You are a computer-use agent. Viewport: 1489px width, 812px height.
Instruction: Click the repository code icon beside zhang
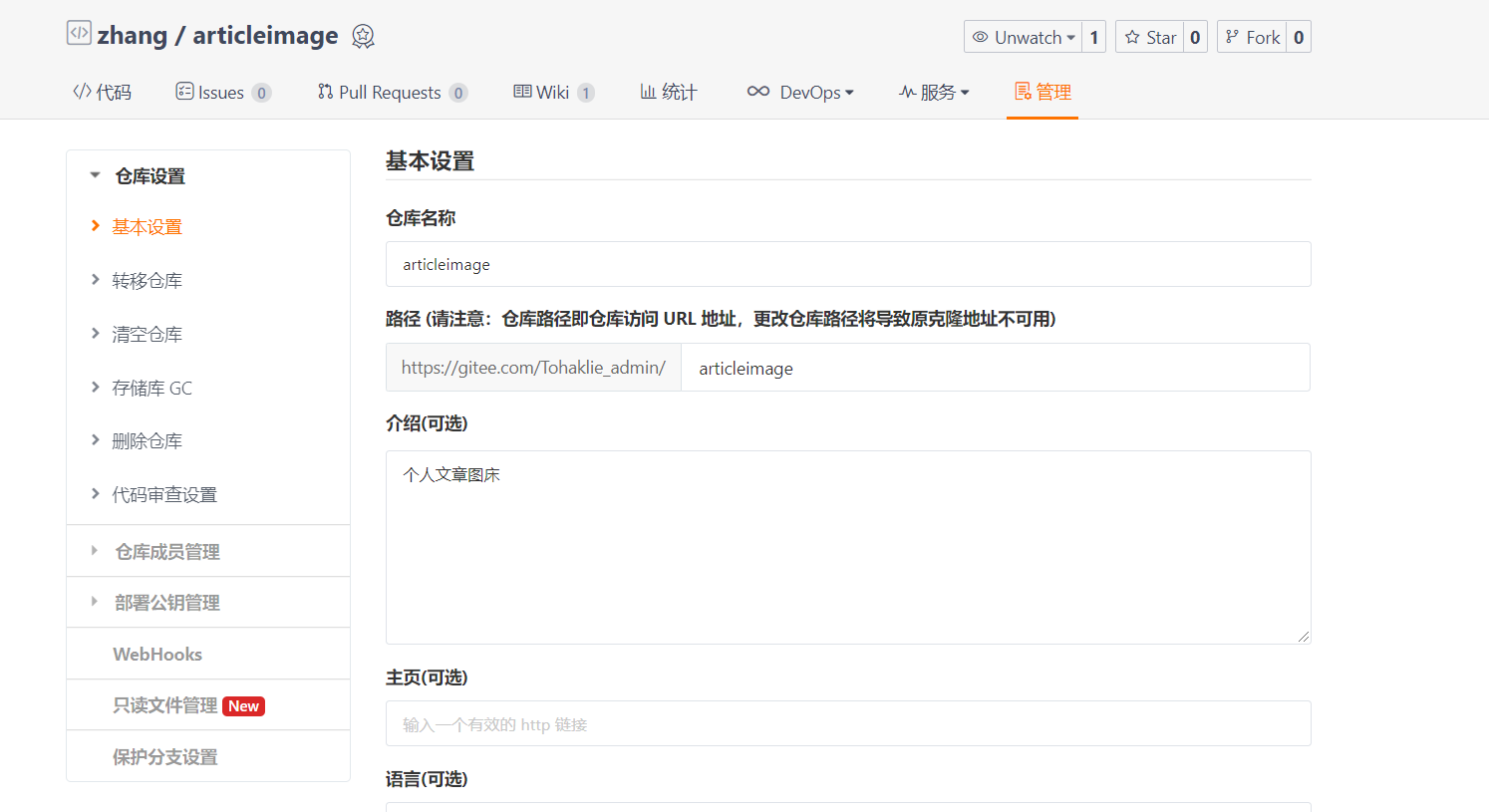click(x=79, y=33)
